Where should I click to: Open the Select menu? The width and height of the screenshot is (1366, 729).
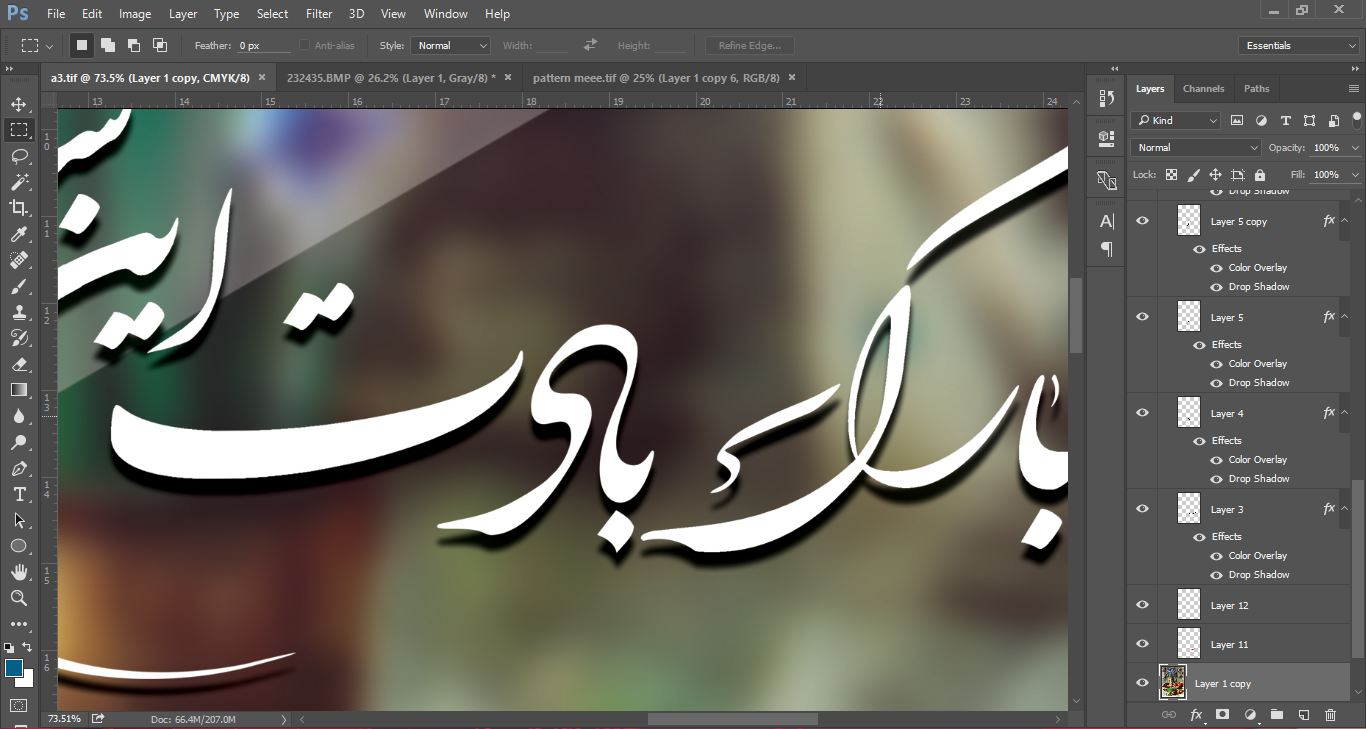[x=272, y=14]
